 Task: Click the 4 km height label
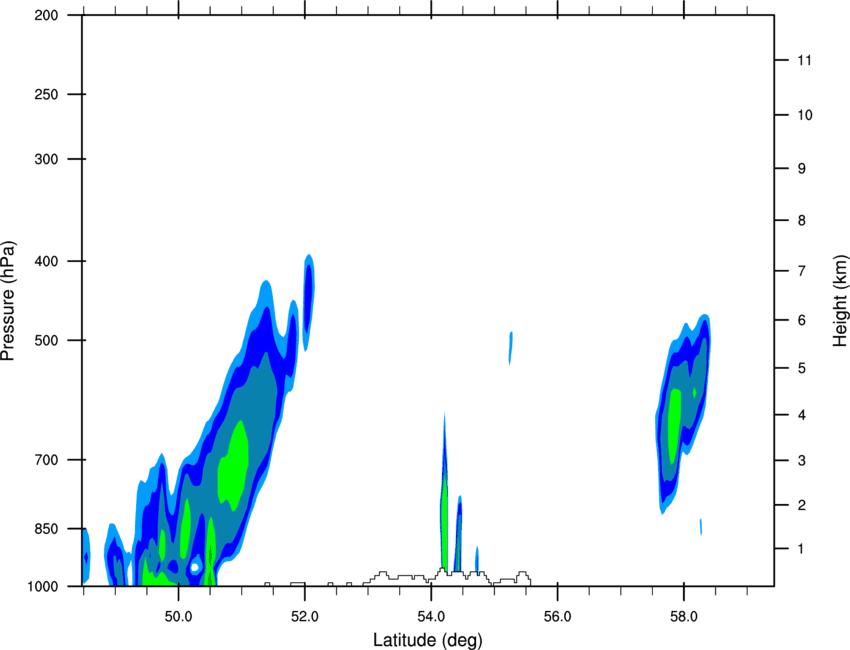(802, 415)
